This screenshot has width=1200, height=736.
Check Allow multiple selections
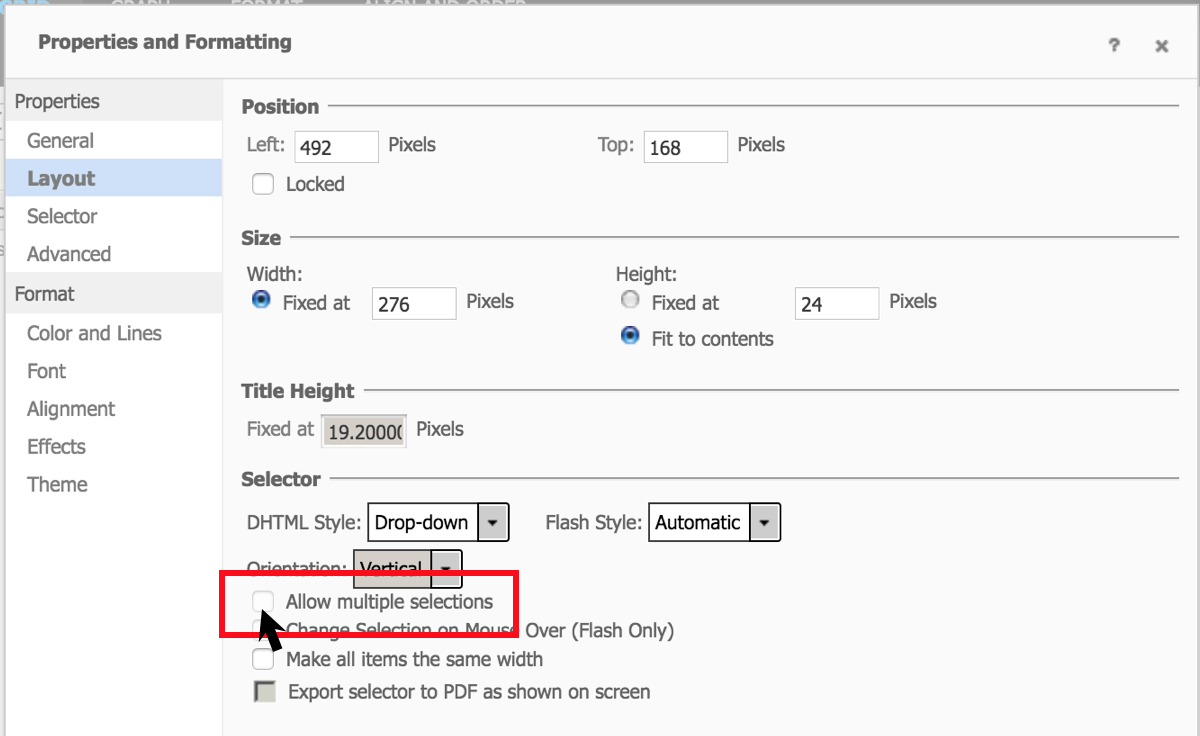point(264,601)
